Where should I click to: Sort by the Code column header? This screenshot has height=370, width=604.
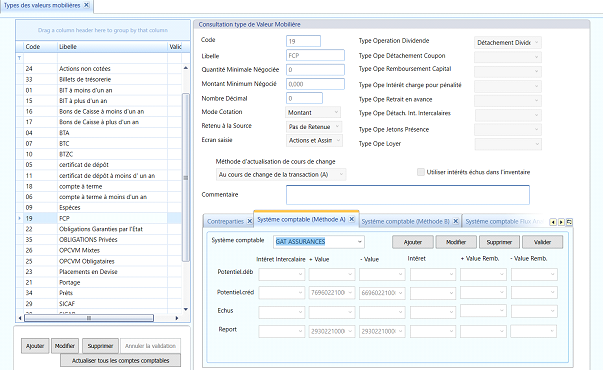coord(40,47)
